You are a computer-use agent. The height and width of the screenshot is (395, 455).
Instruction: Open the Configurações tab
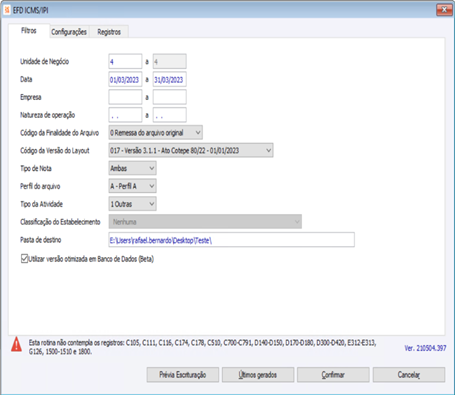[x=69, y=32]
